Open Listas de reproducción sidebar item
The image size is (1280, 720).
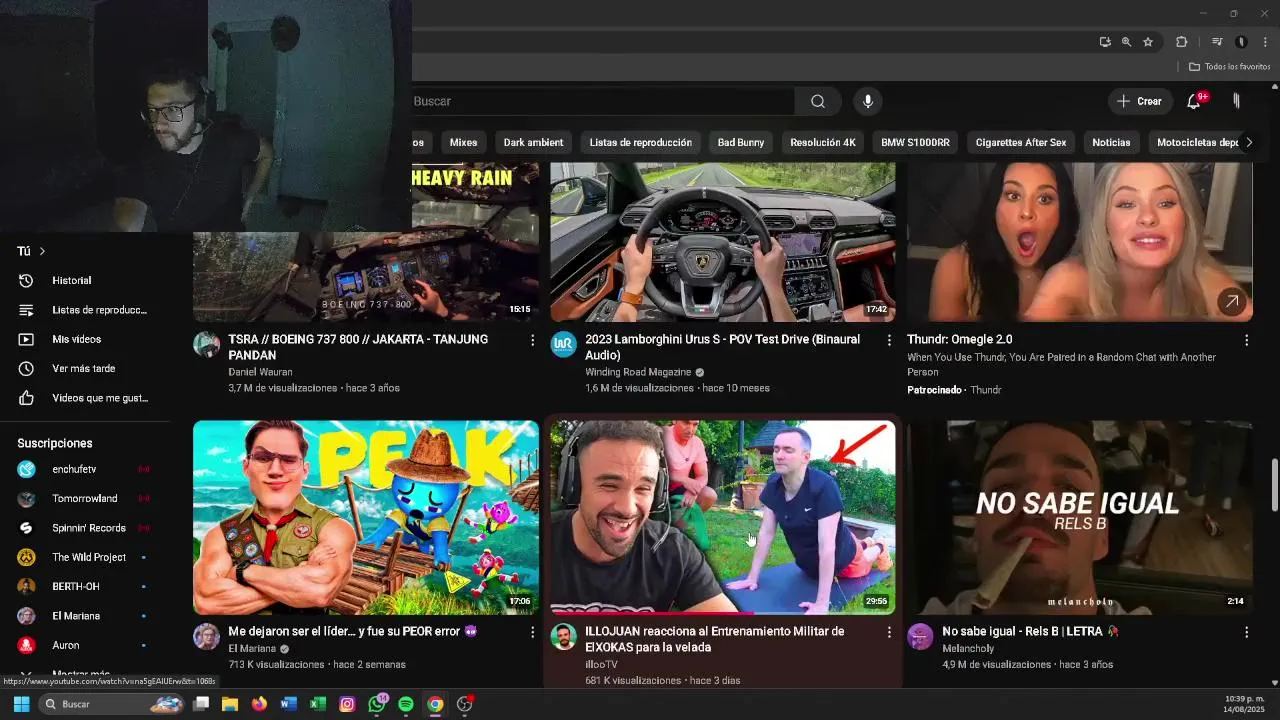pos(86,310)
